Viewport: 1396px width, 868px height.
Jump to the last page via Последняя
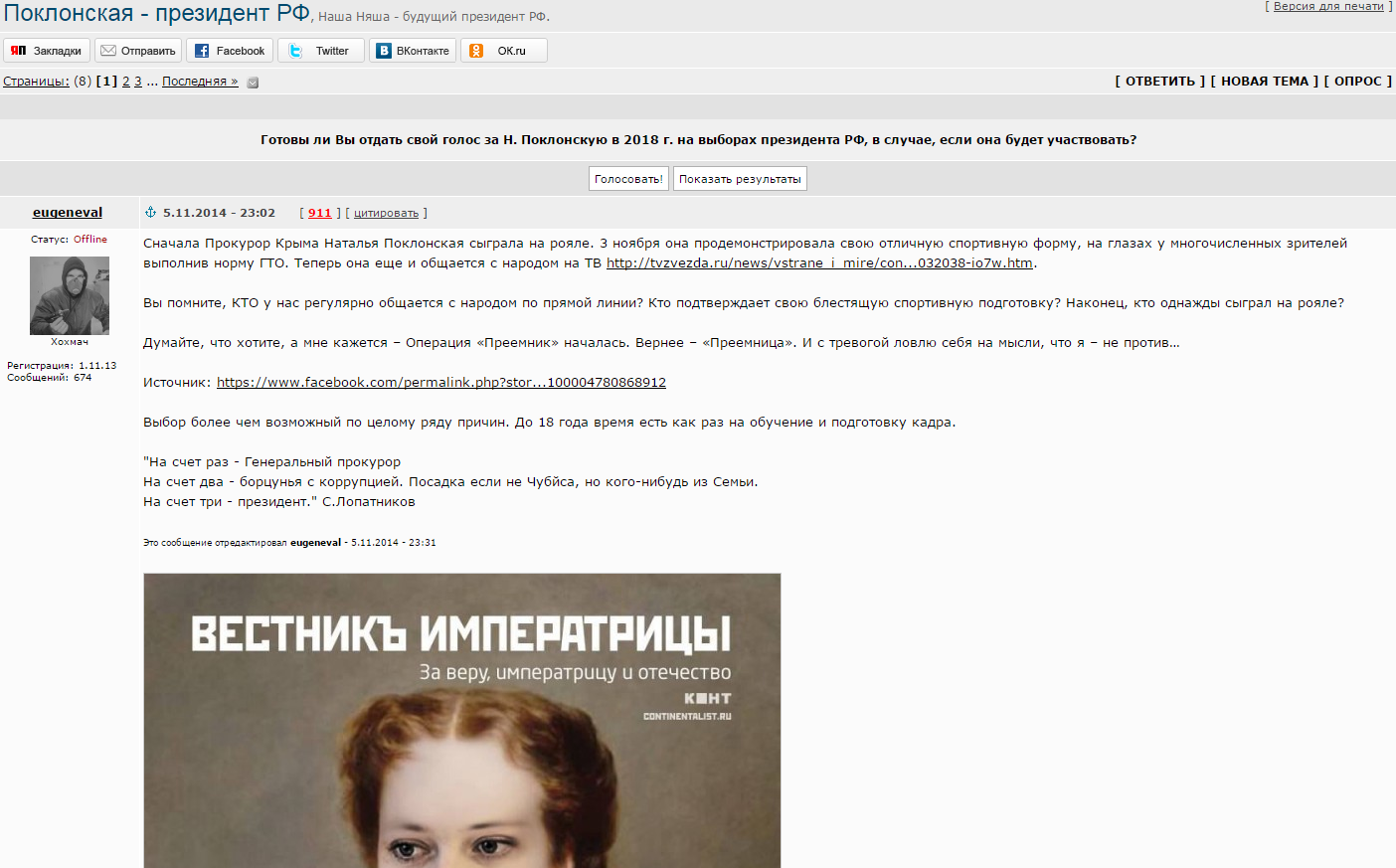(x=200, y=82)
